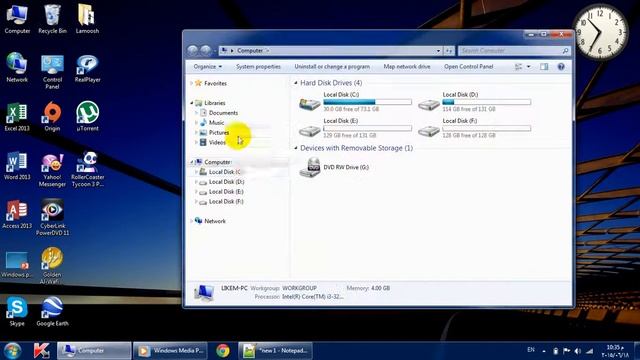
Task: Click the Explorer back navigation arrow
Action: tap(193, 51)
